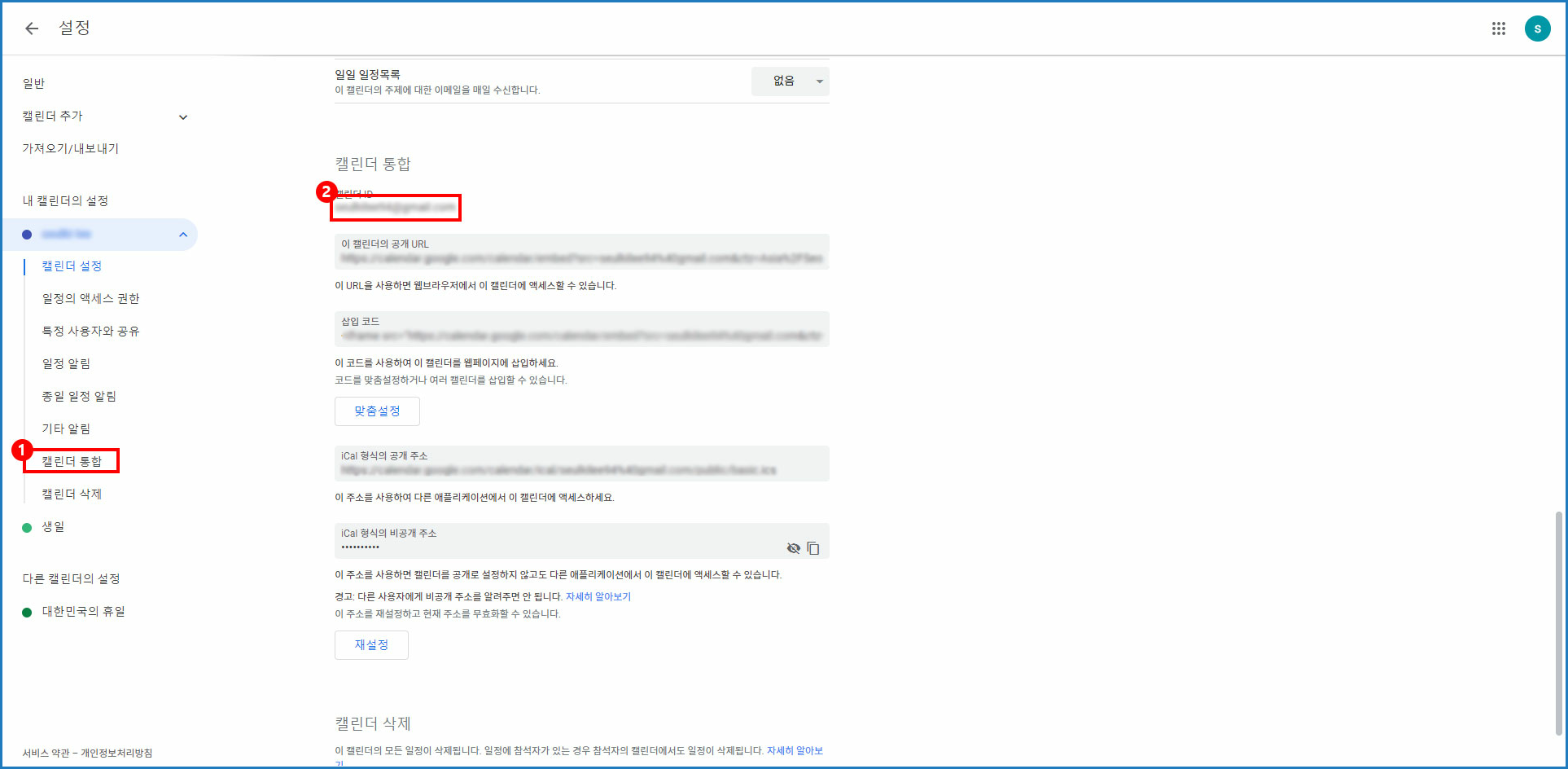Select the 대한민국의 휴일 calendar
This screenshot has width=1568, height=769.
[83, 612]
